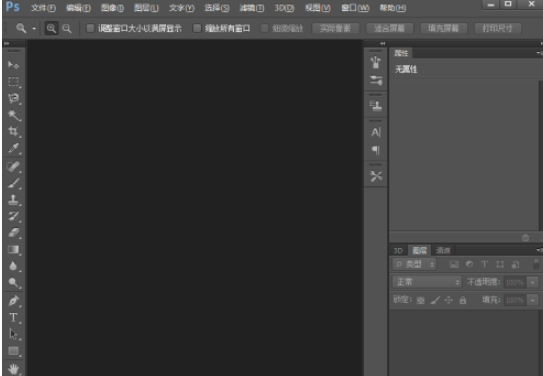The width and height of the screenshot is (543, 376).
Task: Select the Rectangular Marquee tool
Action: pos(13,81)
